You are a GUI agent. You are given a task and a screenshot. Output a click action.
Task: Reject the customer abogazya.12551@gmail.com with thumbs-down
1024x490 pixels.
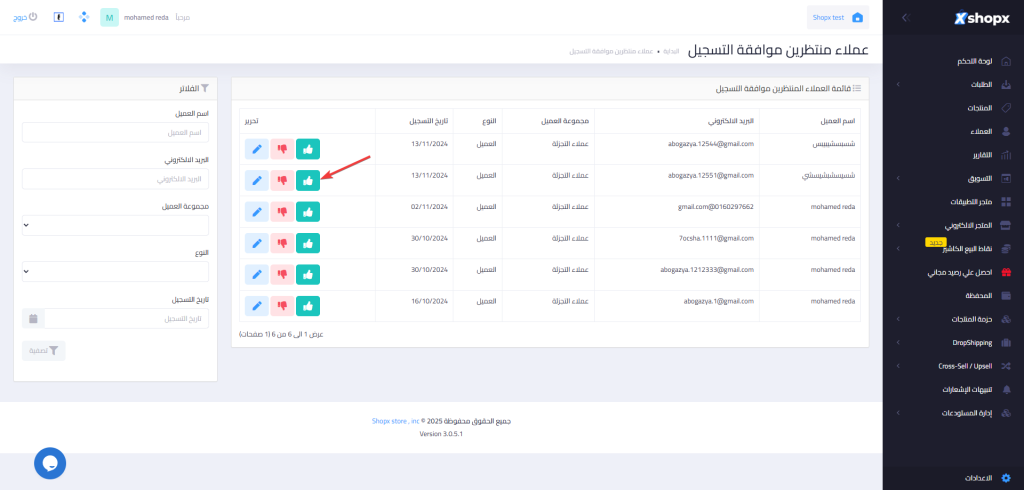(x=283, y=181)
